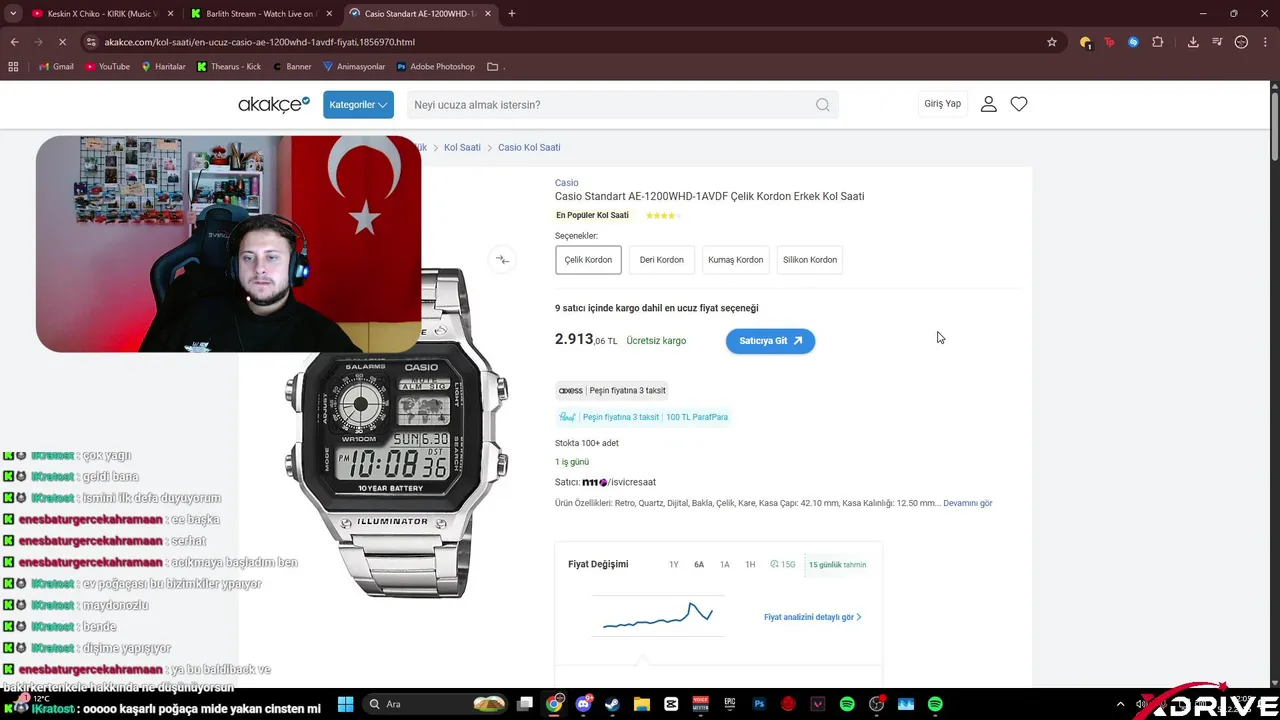Open the browser downloads icon

pos(1193,42)
